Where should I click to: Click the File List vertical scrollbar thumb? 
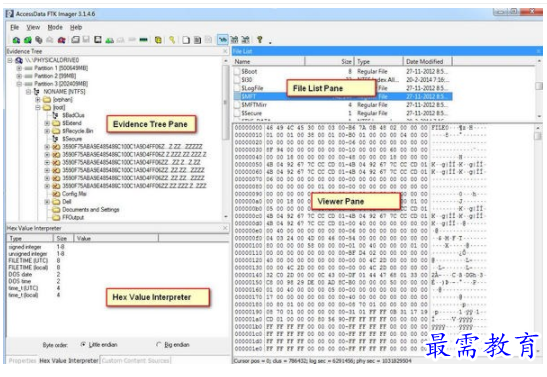539,85
